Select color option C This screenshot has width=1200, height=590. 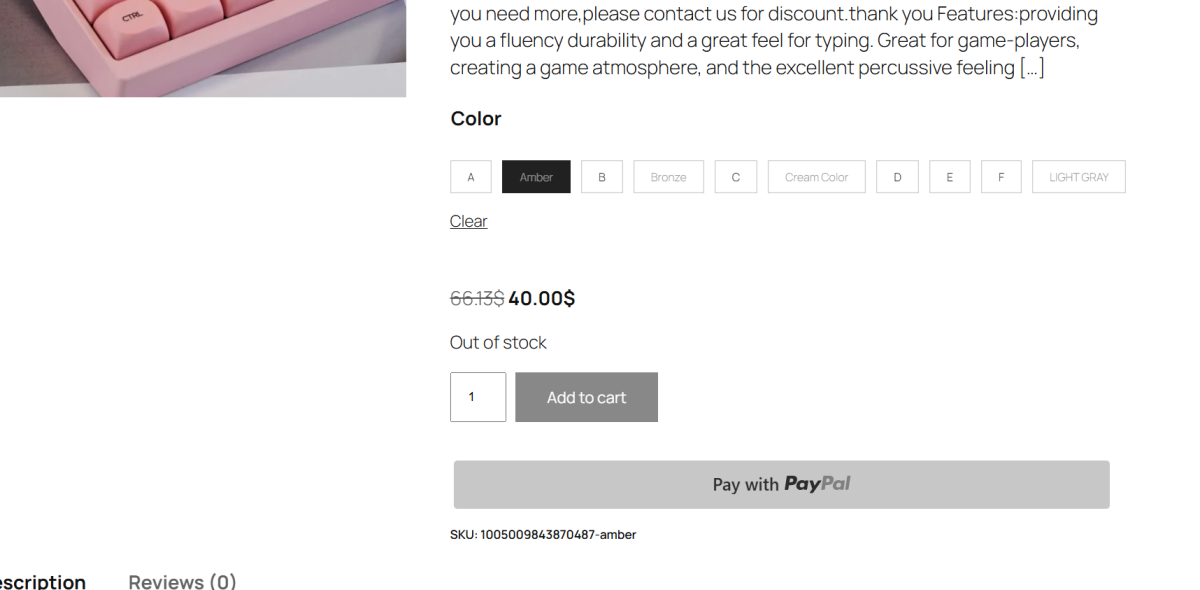[736, 177]
